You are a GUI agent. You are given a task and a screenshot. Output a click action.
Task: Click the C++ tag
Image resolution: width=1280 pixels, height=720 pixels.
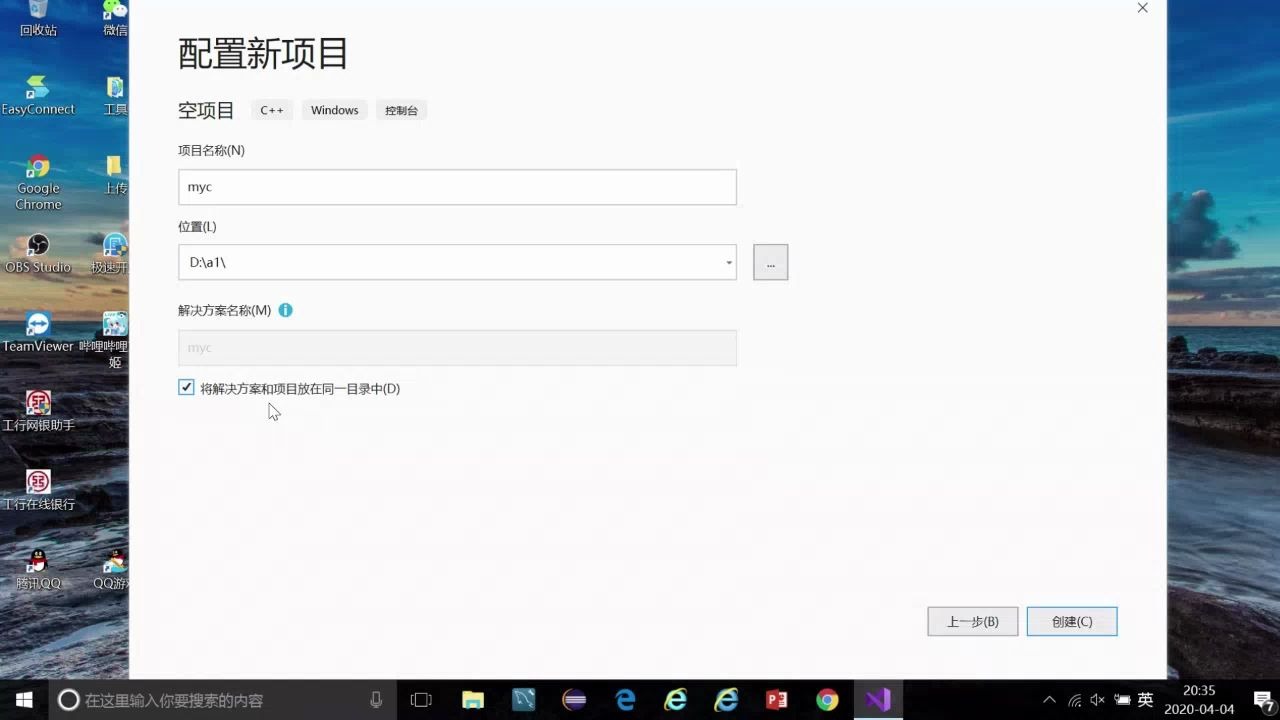coord(272,110)
